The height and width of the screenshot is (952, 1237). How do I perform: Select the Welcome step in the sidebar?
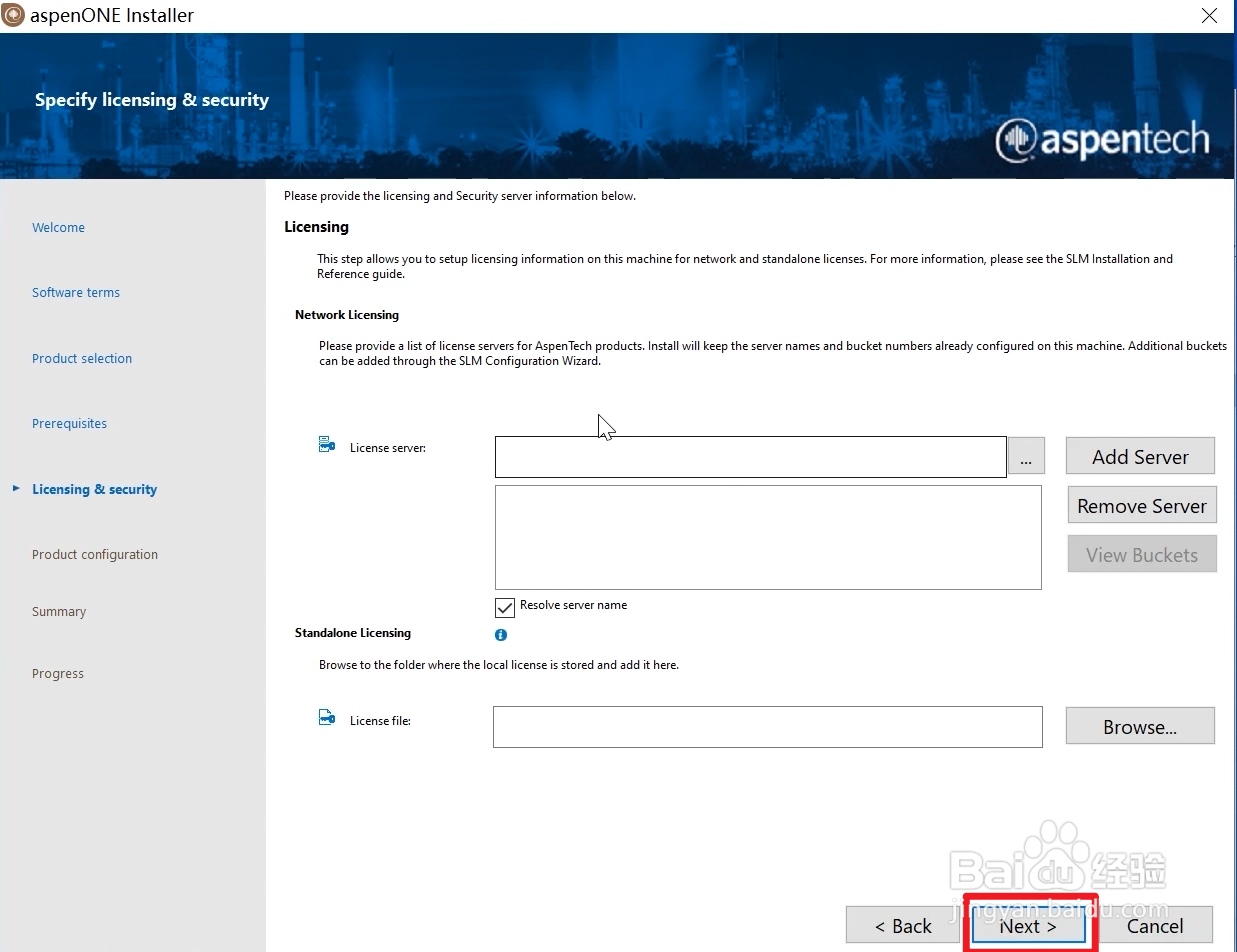click(58, 228)
